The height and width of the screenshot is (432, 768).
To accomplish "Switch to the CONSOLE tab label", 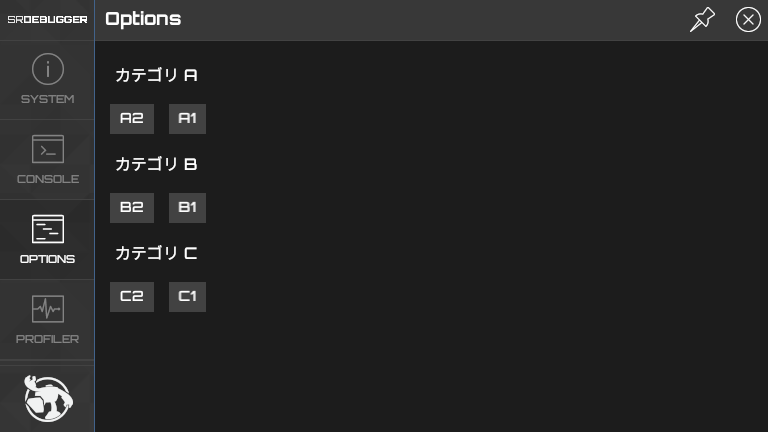I will 47,179.
